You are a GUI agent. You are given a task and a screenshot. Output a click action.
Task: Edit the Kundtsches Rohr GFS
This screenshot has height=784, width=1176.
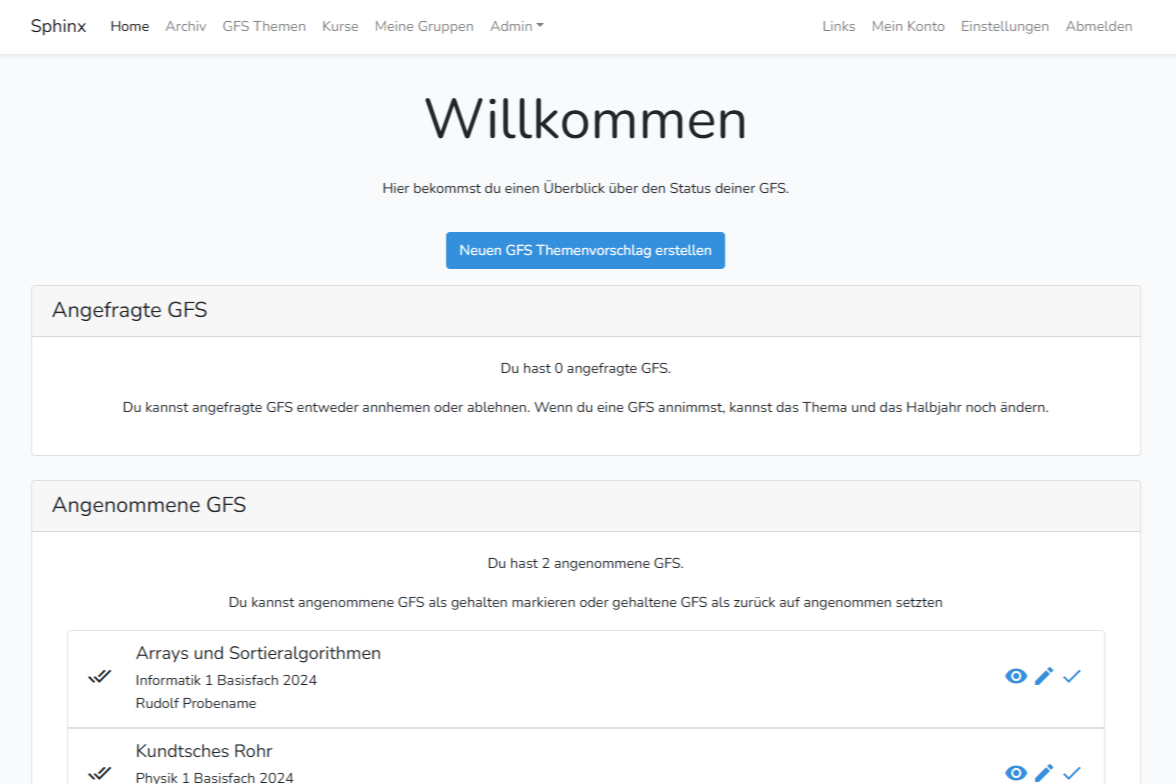pos(1044,773)
